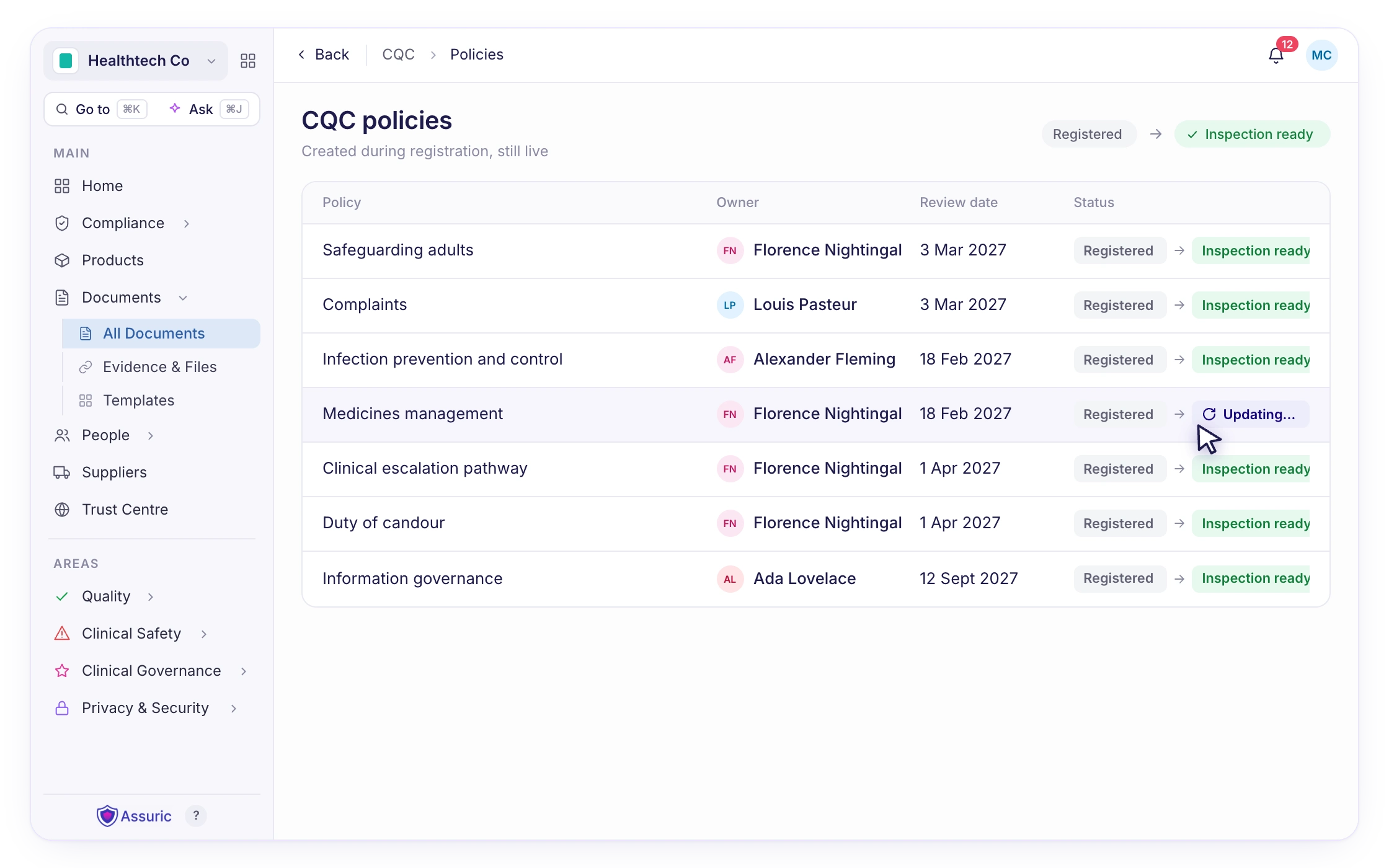Image resolution: width=1389 pixels, height=868 pixels.
Task: Click the Compliance shield icon
Action: (62, 223)
